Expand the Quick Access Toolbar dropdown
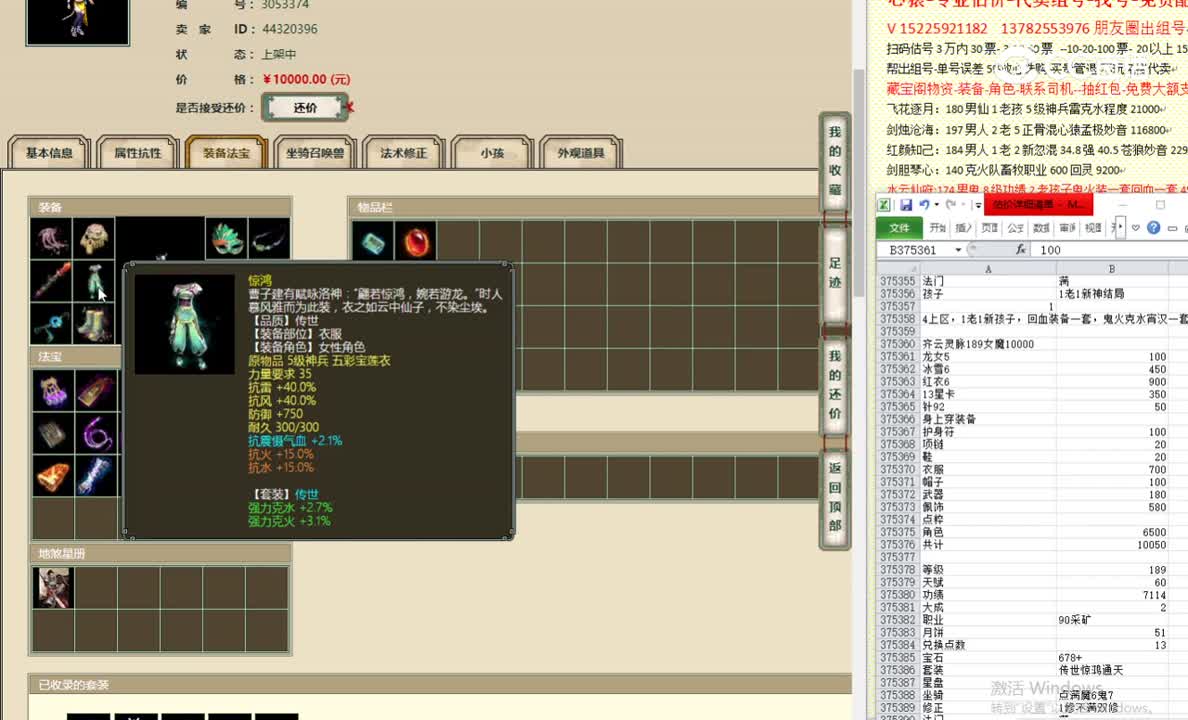The width and height of the screenshot is (1188, 720). click(977, 205)
